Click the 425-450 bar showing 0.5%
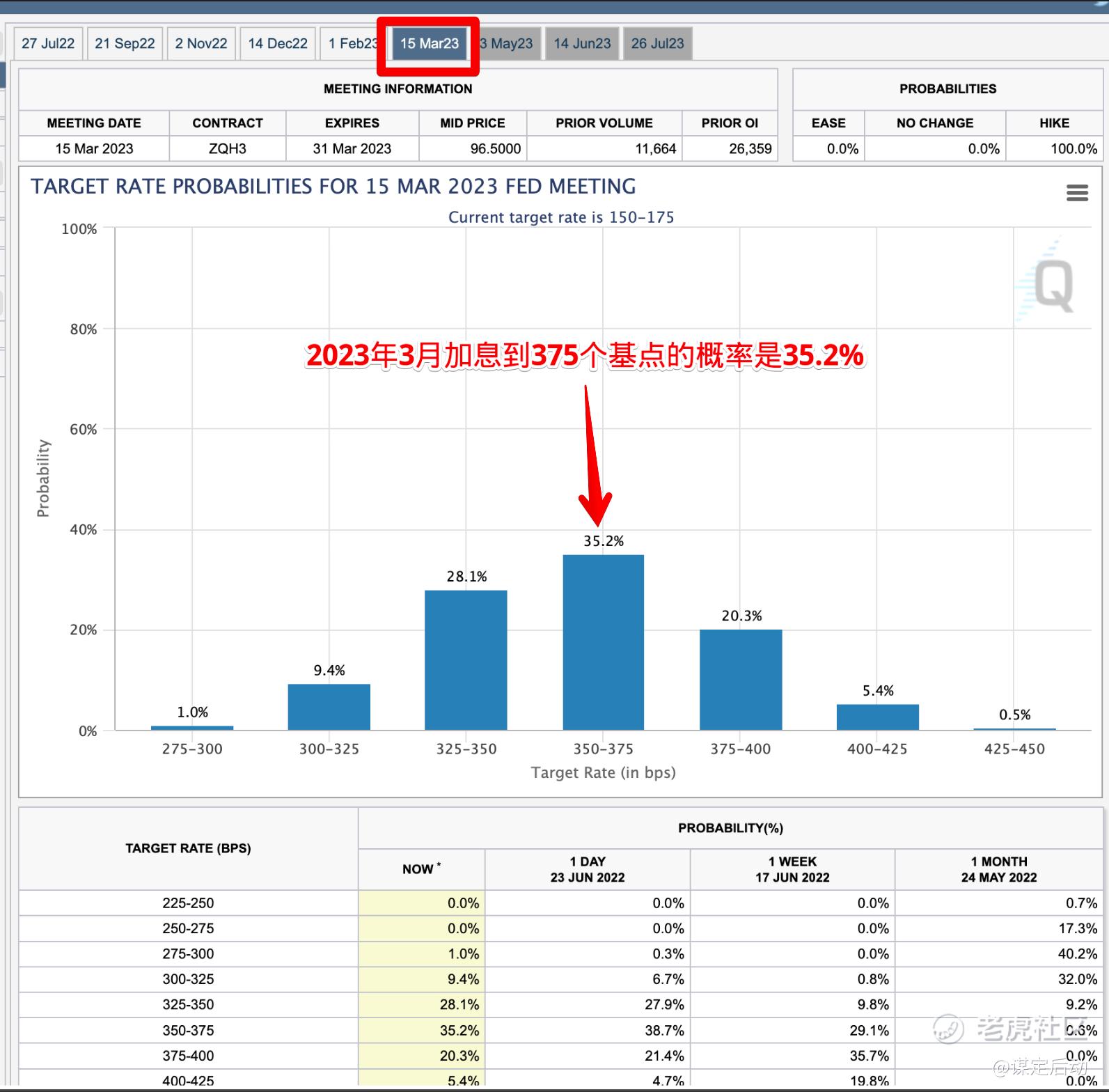 (1014, 729)
